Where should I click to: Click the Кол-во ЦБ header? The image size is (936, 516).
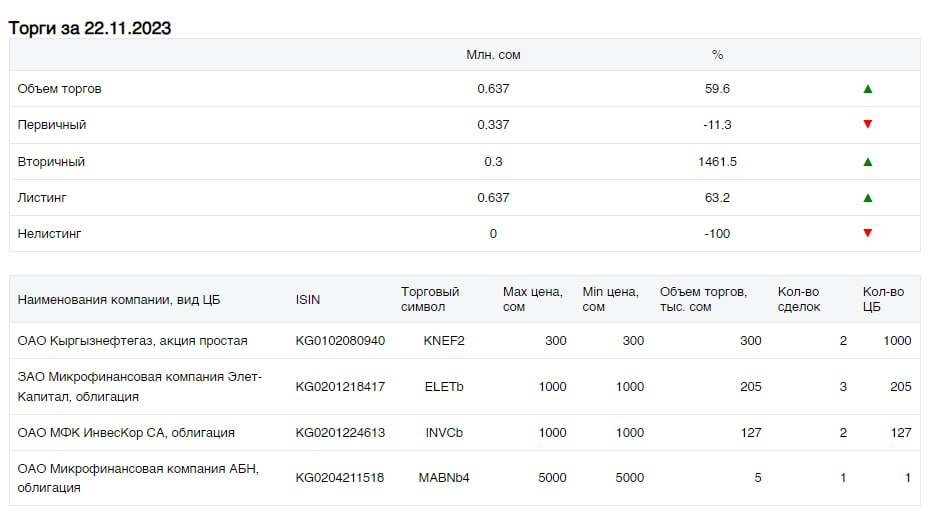(x=883, y=299)
